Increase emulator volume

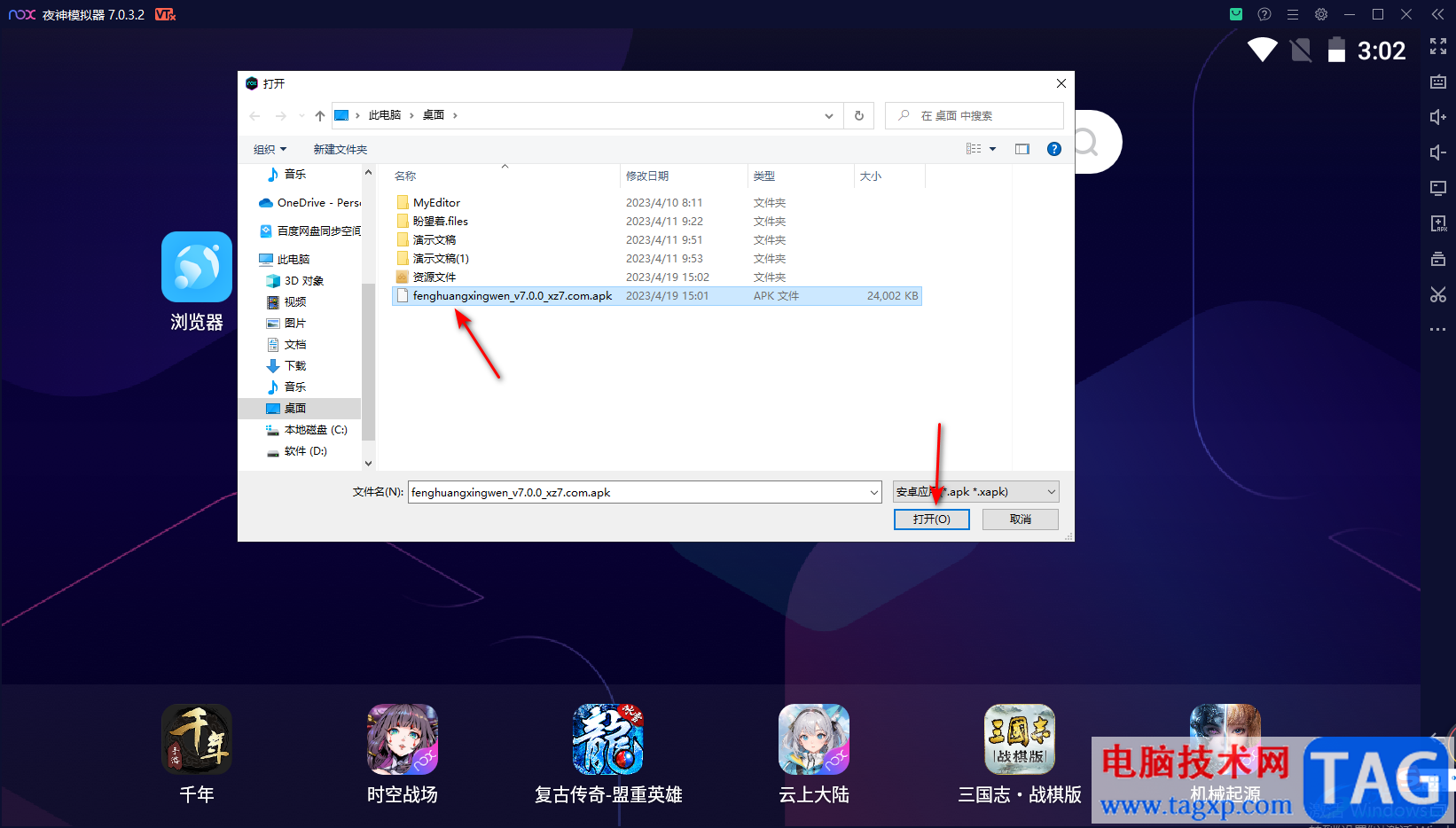(1437, 117)
